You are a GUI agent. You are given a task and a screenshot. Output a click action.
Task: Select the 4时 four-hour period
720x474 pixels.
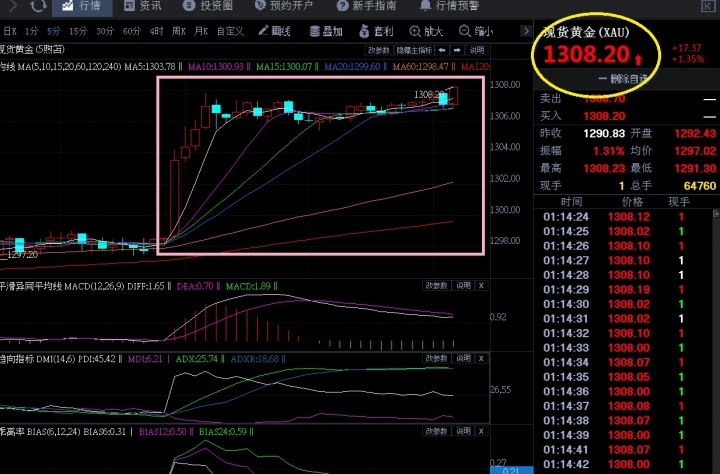click(x=154, y=31)
